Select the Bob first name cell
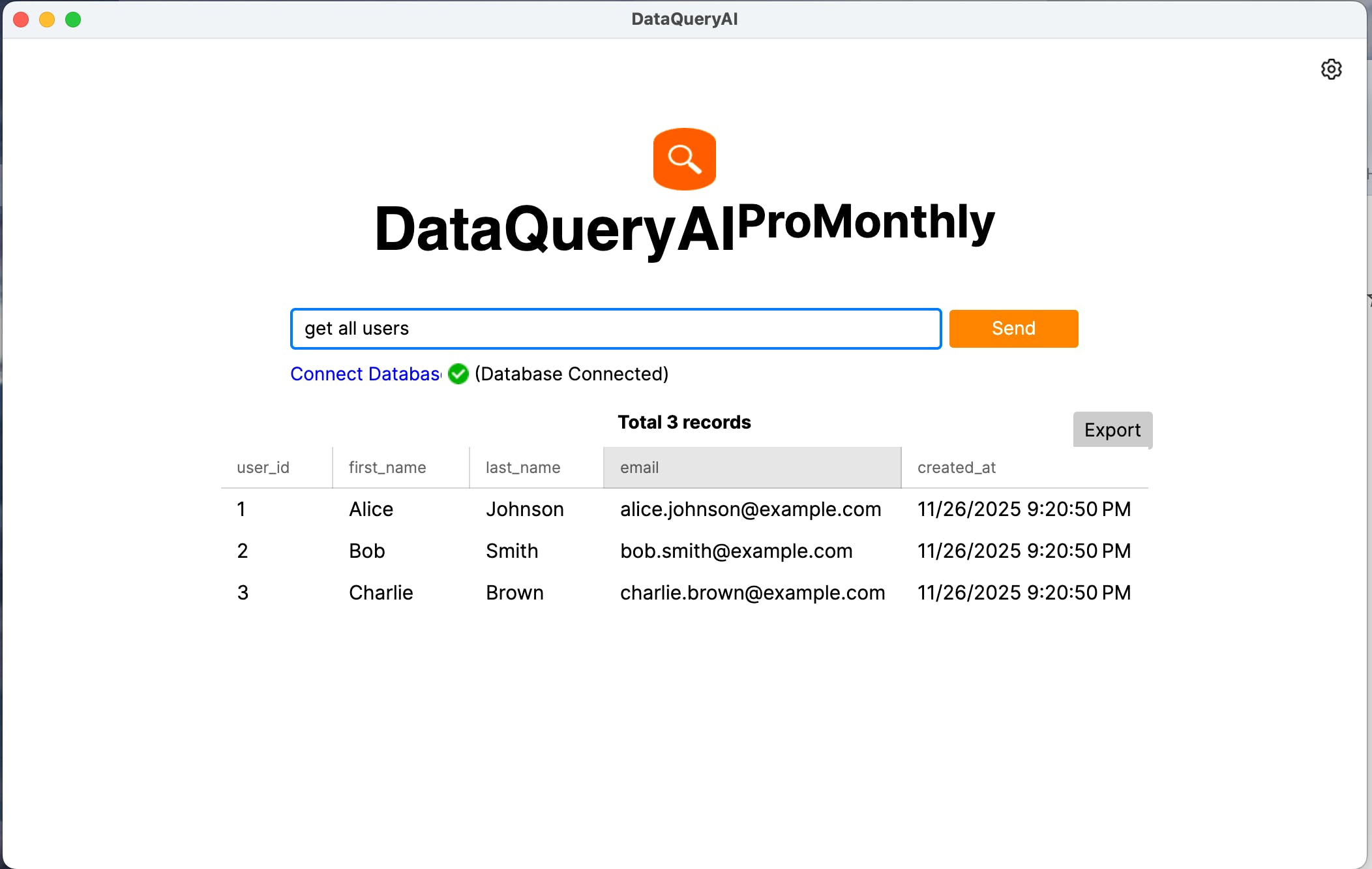 [367, 551]
